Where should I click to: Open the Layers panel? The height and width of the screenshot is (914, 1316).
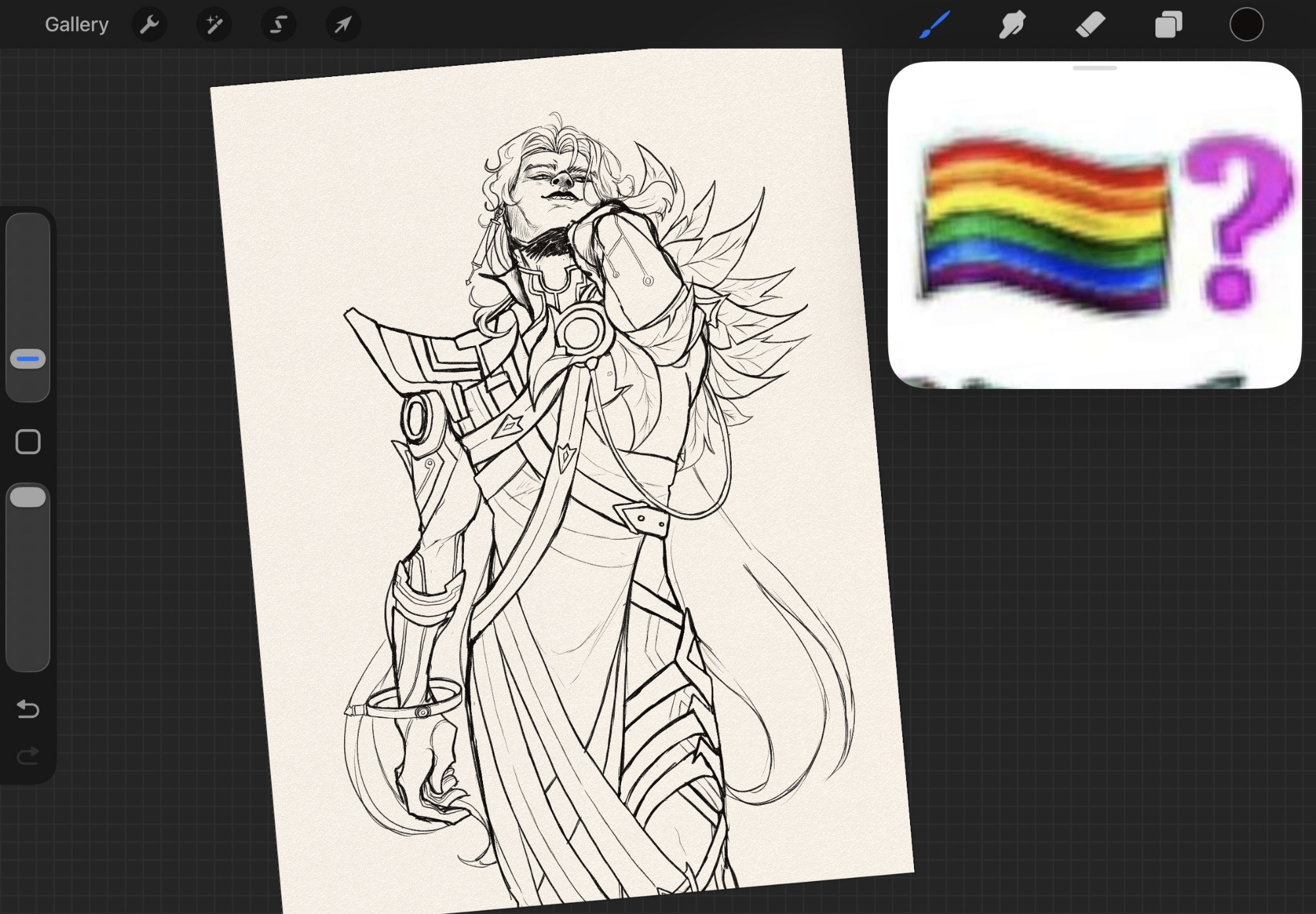point(1169,25)
